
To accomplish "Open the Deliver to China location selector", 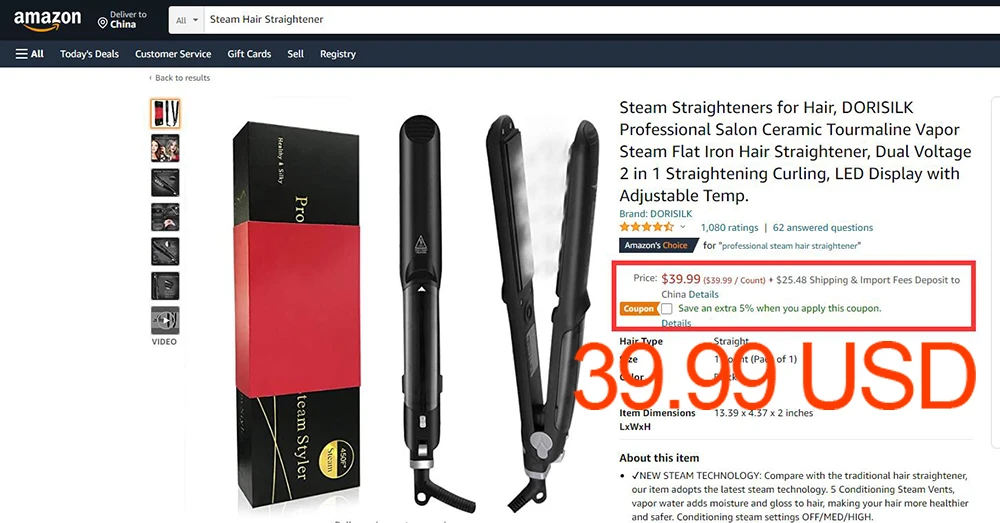I will (x=122, y=20).
